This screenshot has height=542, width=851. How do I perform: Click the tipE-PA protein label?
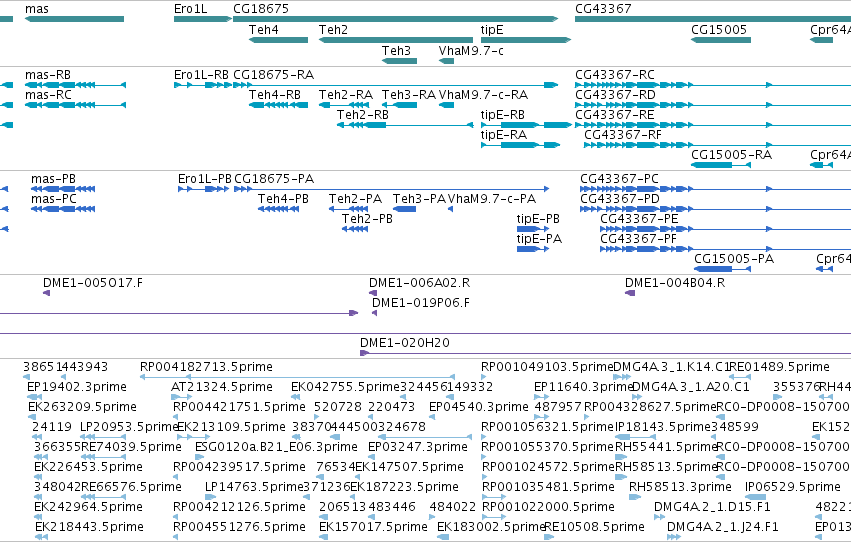pyautogui.click(x=539, y=239)
